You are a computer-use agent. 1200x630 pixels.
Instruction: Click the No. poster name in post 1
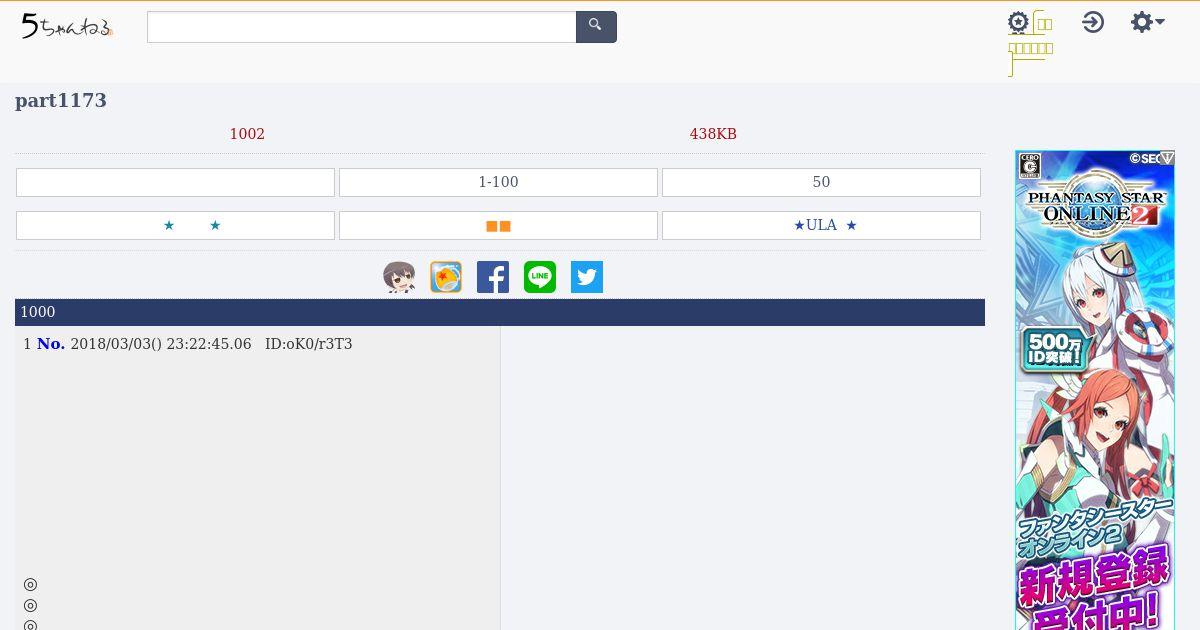coord(51,344)
